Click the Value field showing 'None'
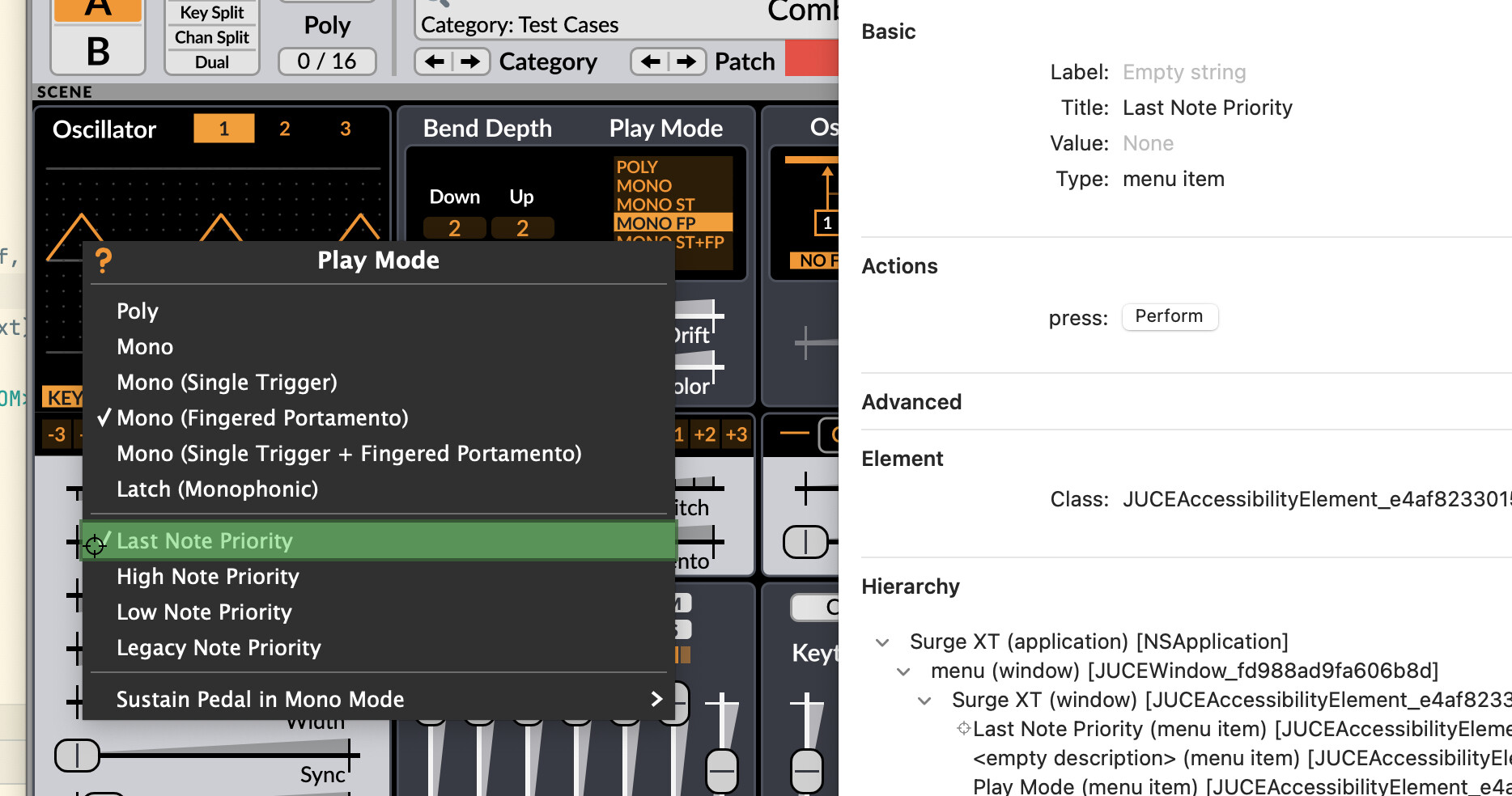Screen dimensions: 1512x796 (x=1148, y=143)
